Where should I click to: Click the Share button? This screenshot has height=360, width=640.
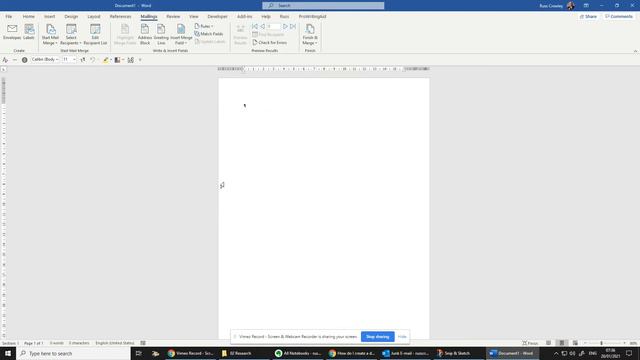pos(588,16)
